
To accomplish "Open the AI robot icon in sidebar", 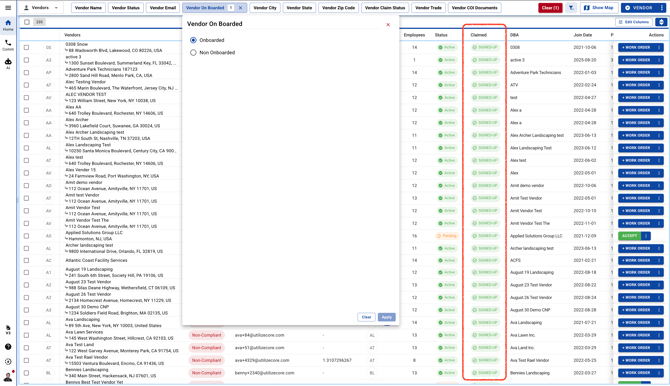I will 8,63.
